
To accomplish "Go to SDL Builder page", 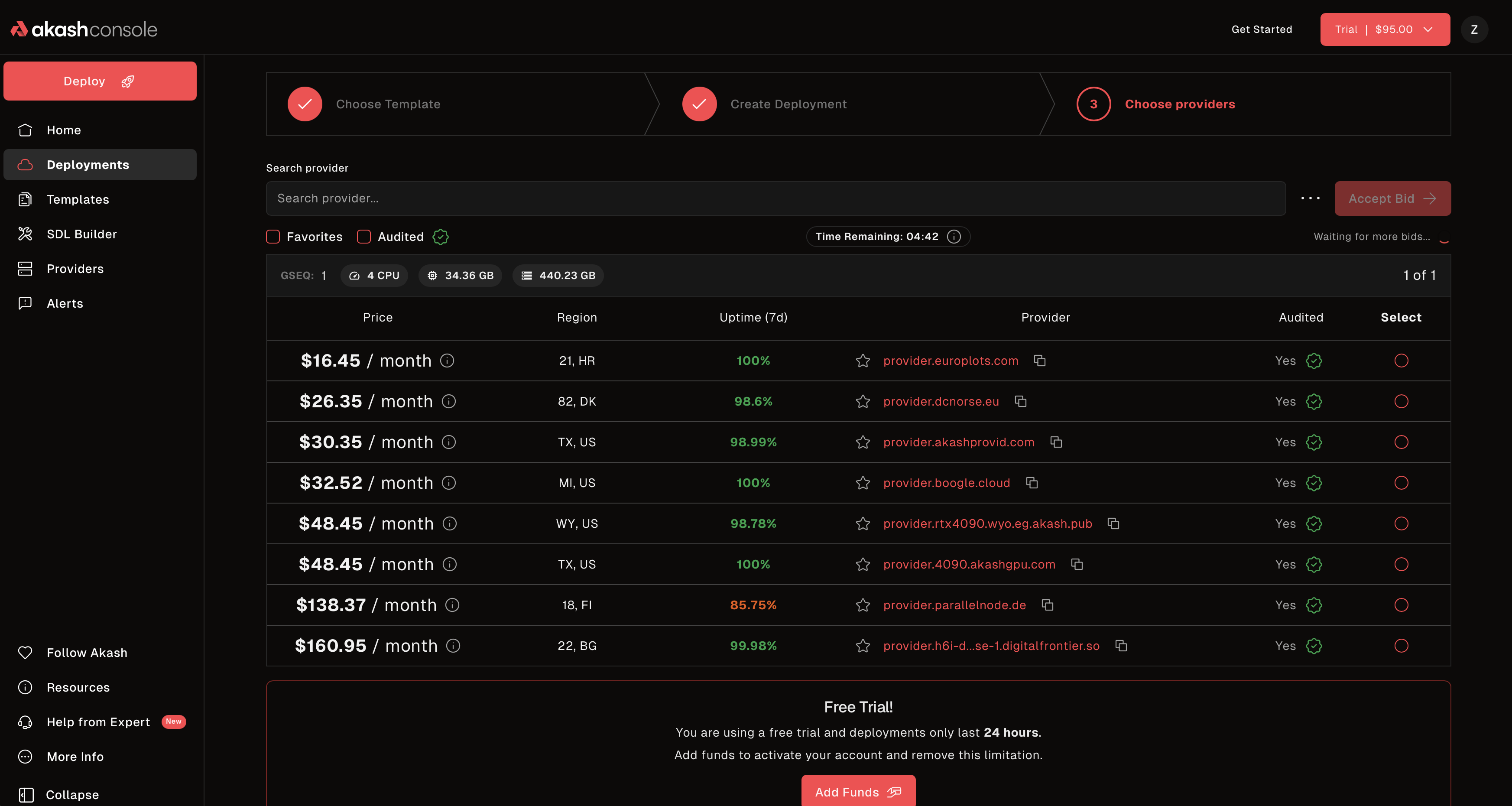I will [x=81, y=234].
